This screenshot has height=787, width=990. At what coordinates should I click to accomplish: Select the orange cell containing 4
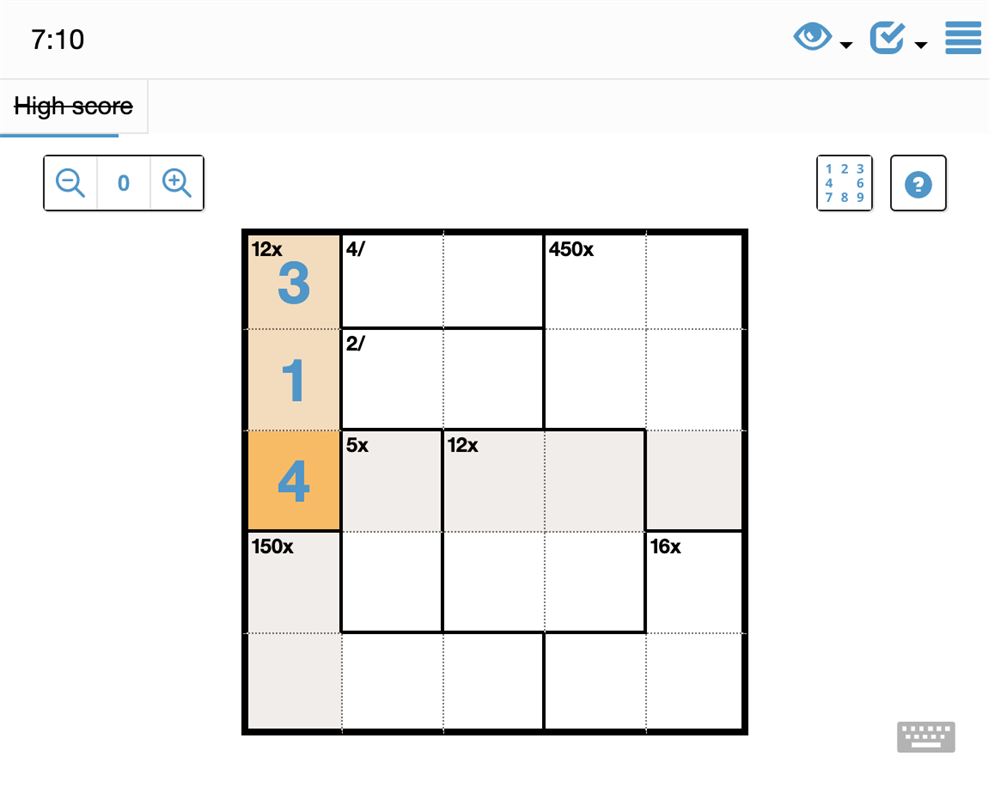tap(292, 480)
